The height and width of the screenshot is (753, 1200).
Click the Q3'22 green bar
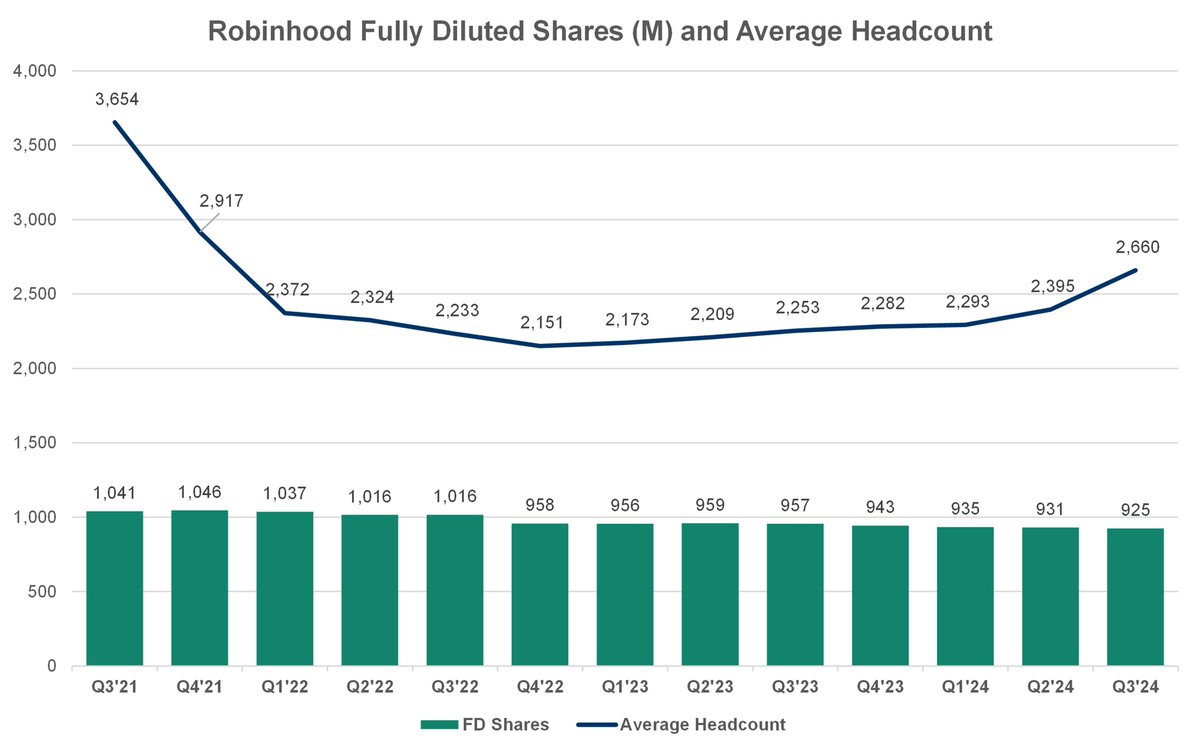tap(455, 590)
